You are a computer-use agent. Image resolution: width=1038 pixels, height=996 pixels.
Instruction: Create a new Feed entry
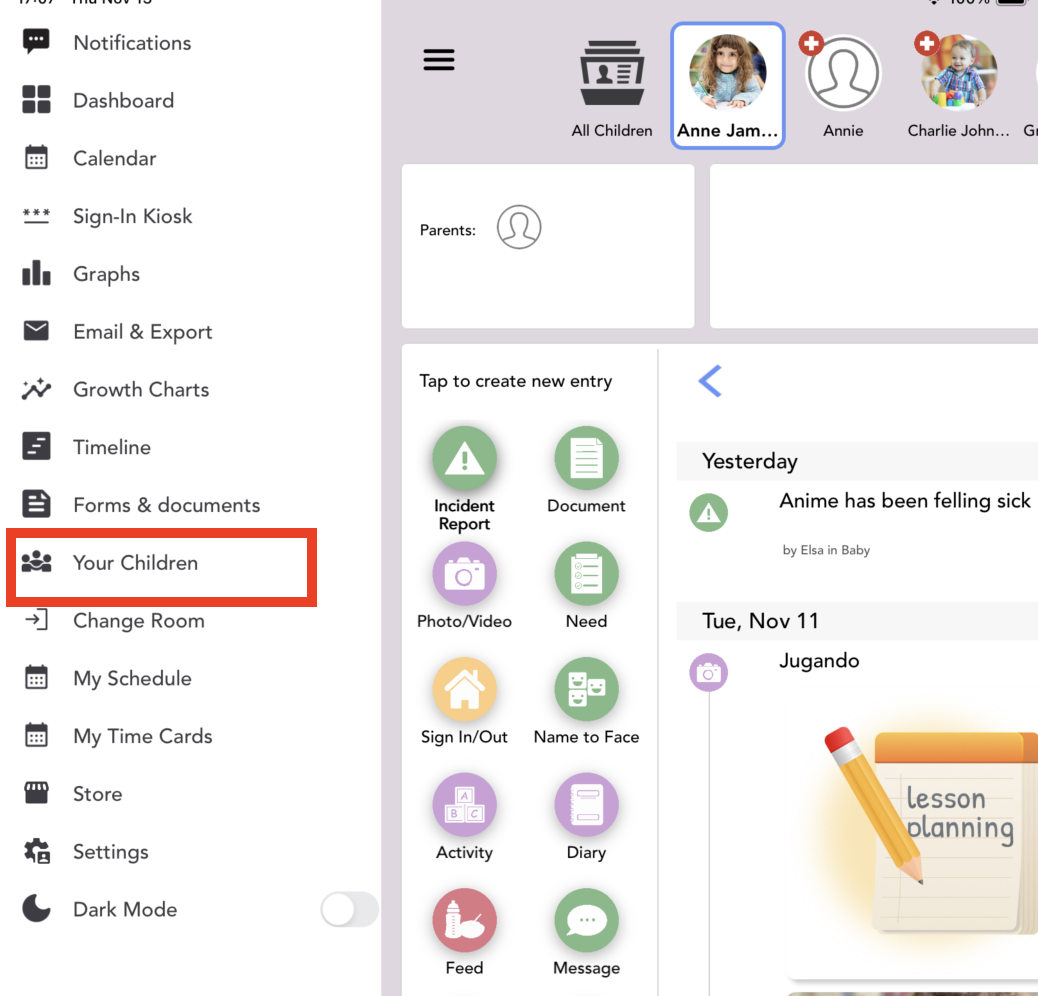pos(464,920)
